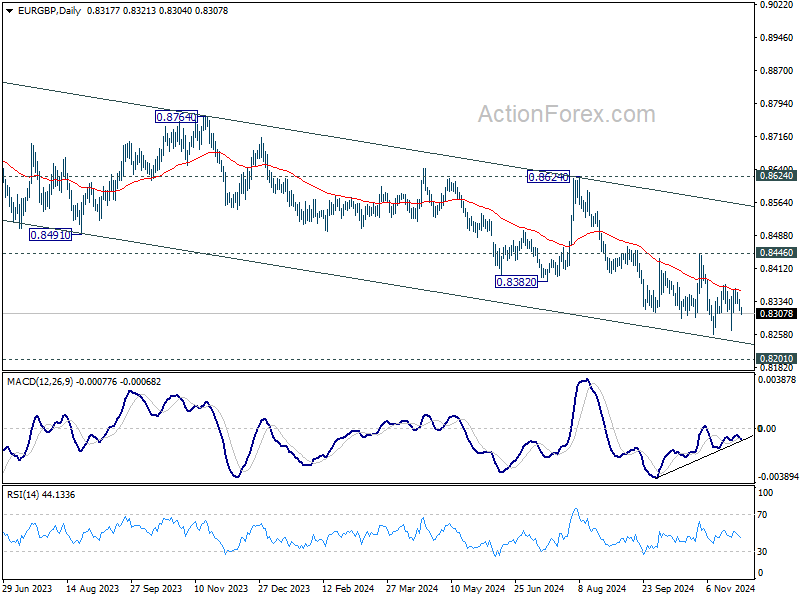Click the 0.88700 price axis value
Viewport: 800px width, 600px height.
pos(777,71)
